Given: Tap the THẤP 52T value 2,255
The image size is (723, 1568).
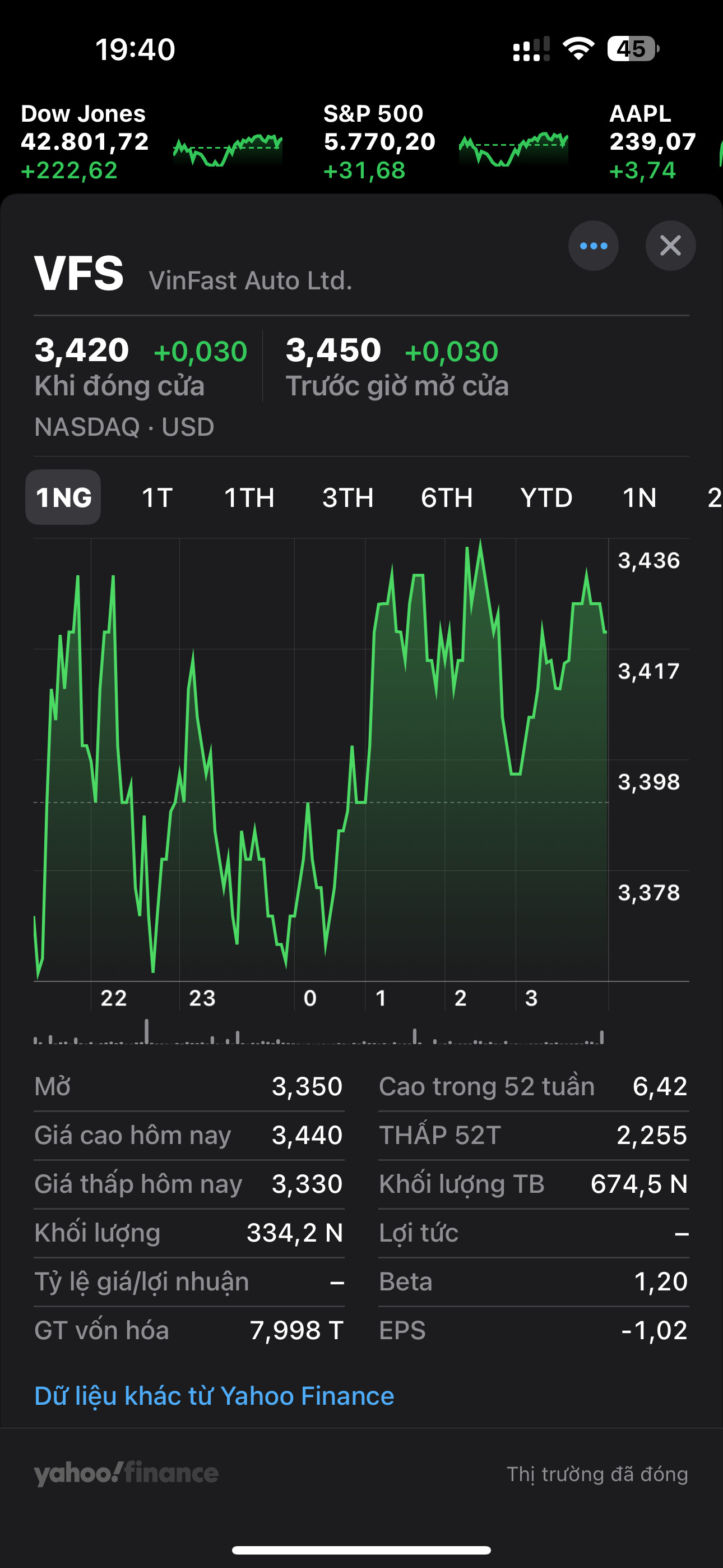Looking at the screenshot, I should click(652, 1135).
